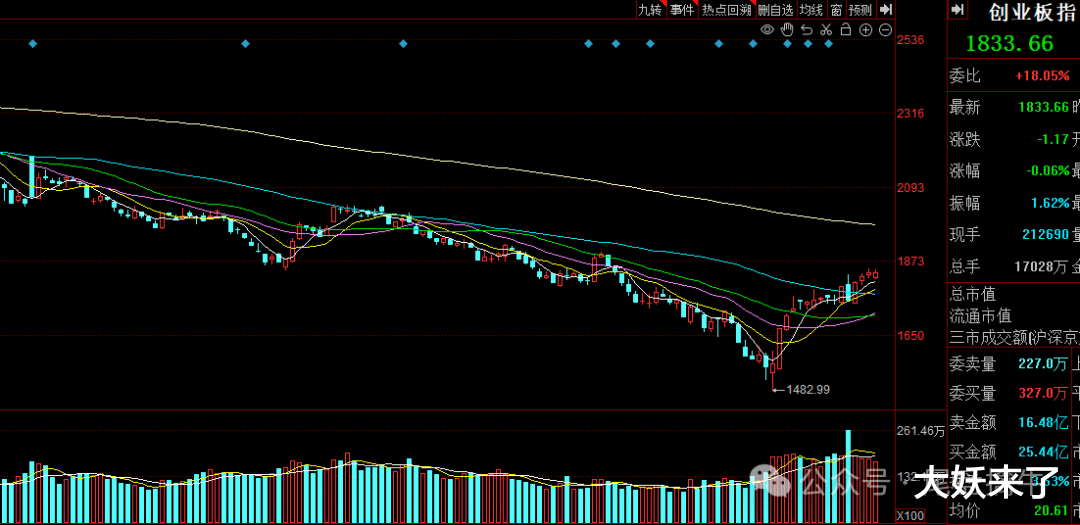Click the 委买量 327.0万 value

click(x=1044, y=394)
